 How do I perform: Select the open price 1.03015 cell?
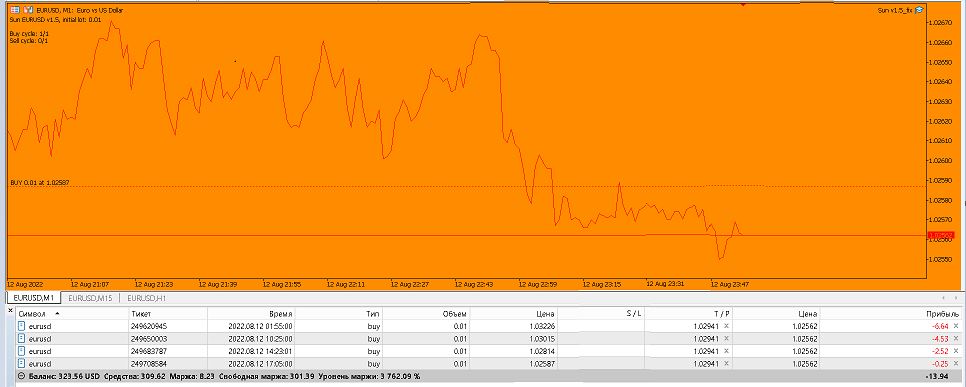[513, 339]
